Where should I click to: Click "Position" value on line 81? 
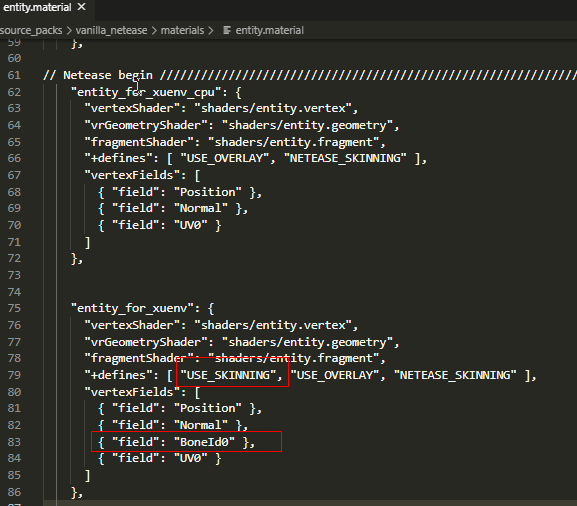click(x=208, y=408)
